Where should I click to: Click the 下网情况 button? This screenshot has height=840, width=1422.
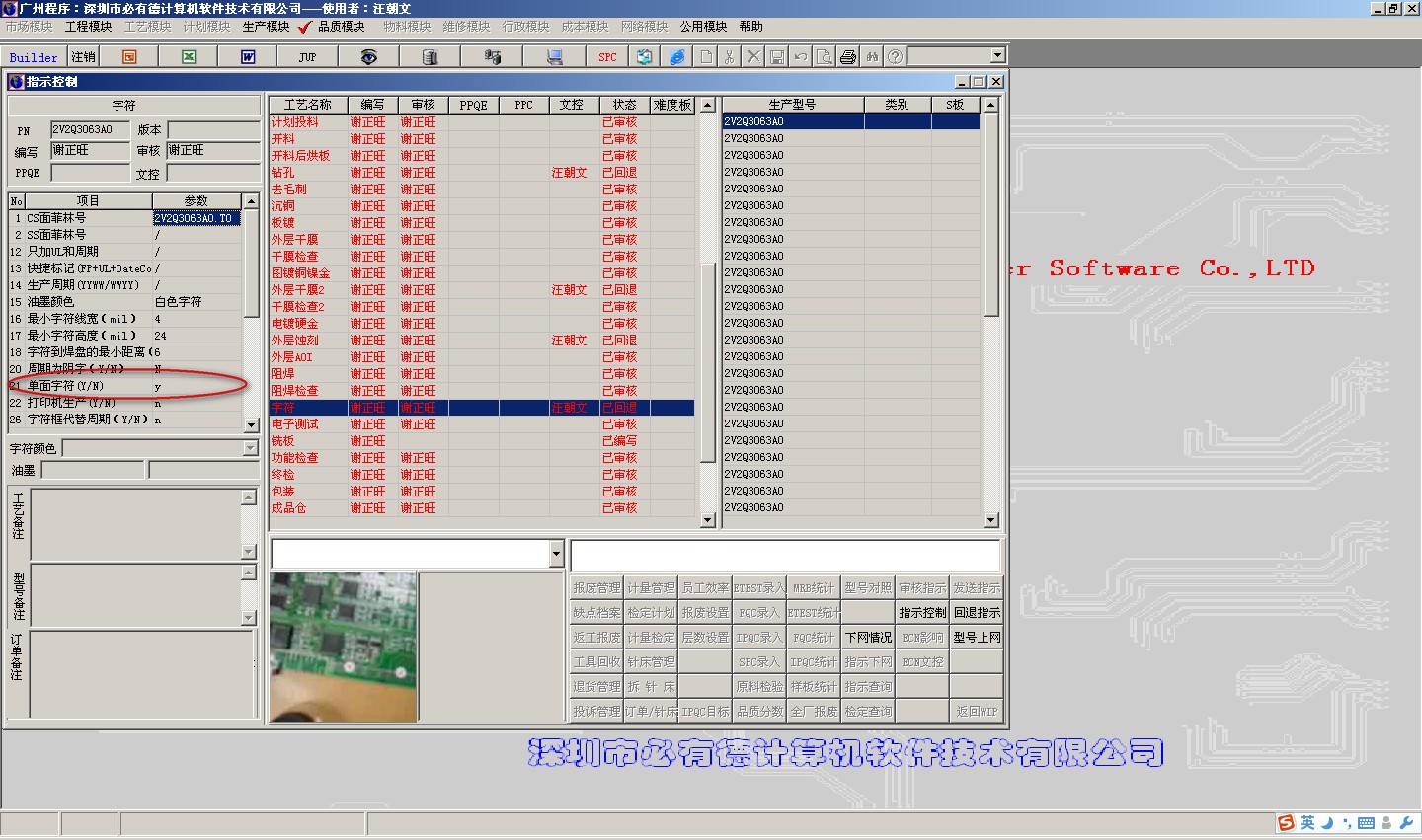tap(868, 637)
